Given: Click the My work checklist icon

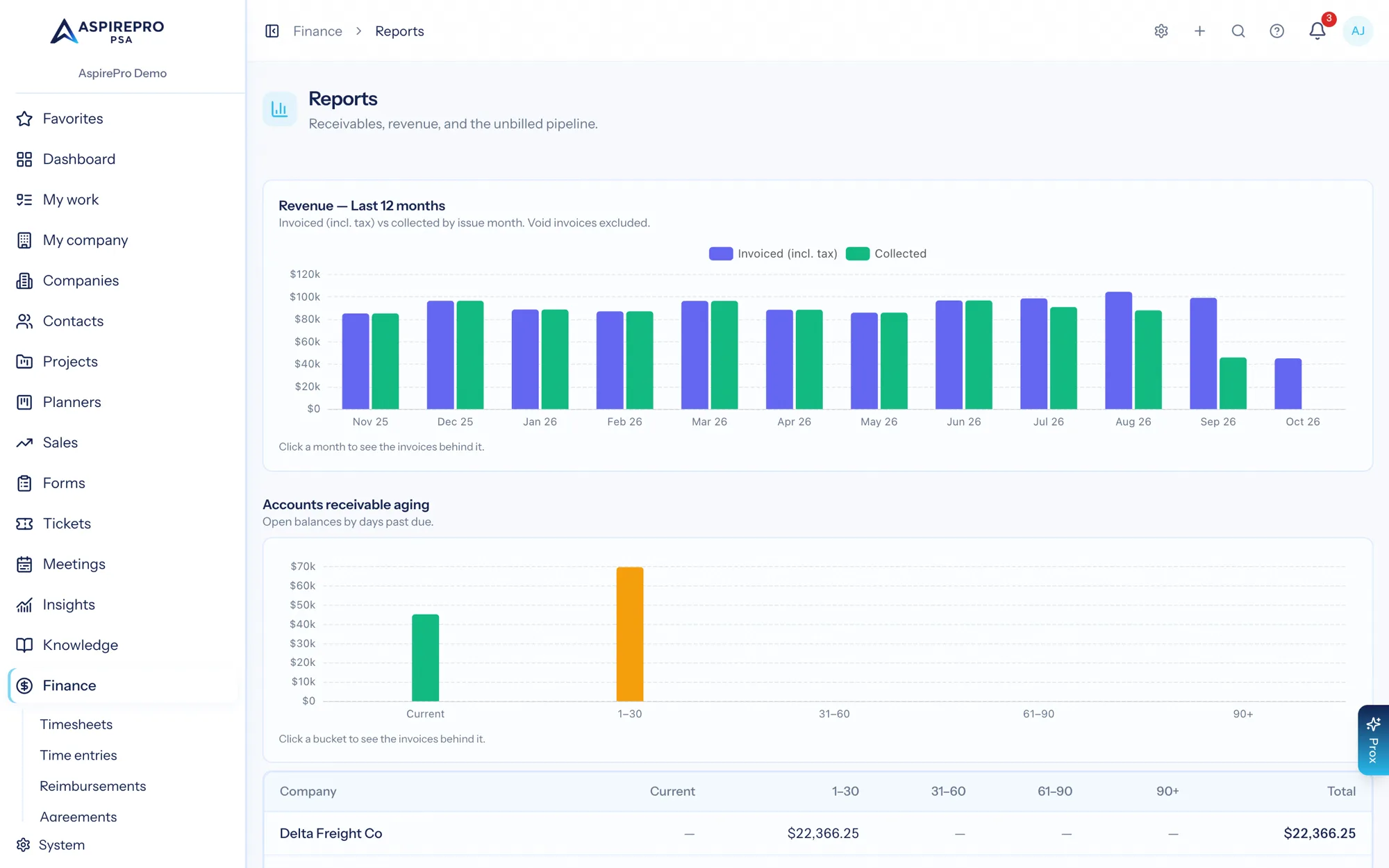Looking at the screenshot, I should click(24, 200).
